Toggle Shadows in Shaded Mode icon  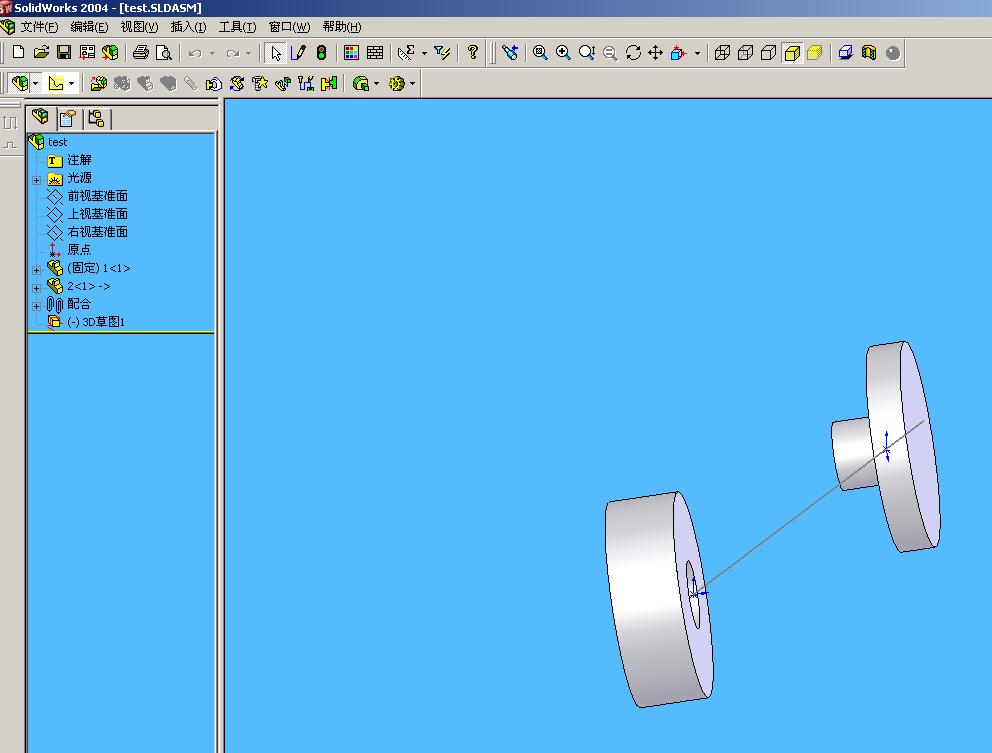pyautogui.click(x=846, y=53)
